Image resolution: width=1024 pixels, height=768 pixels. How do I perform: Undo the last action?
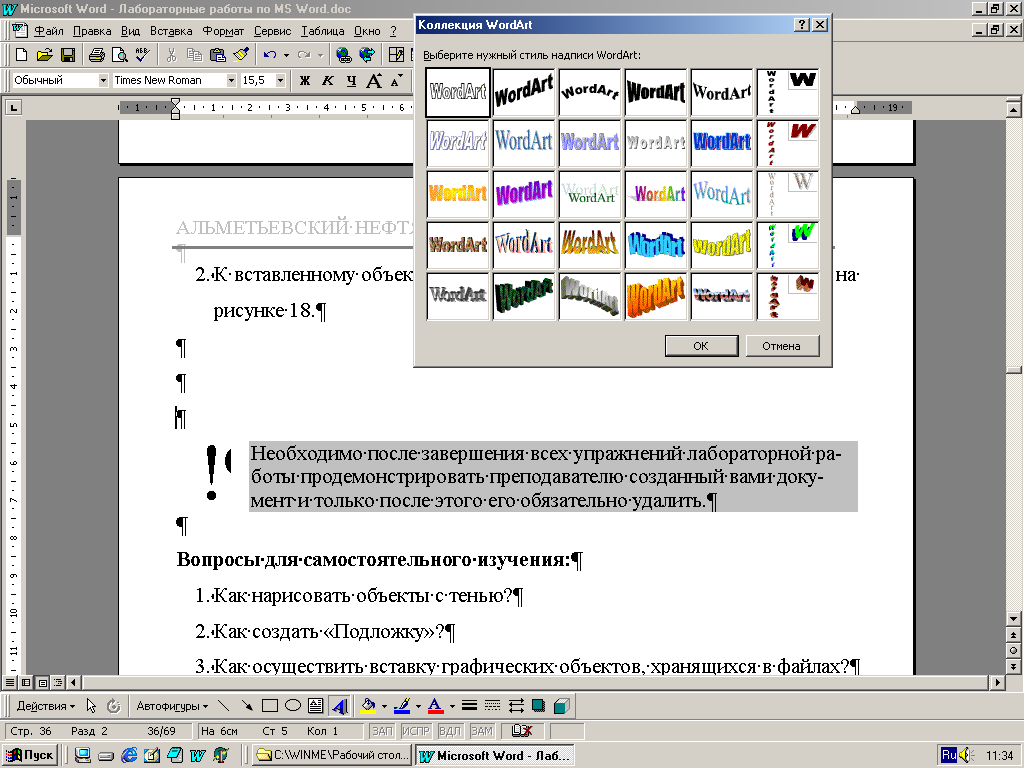270,55
